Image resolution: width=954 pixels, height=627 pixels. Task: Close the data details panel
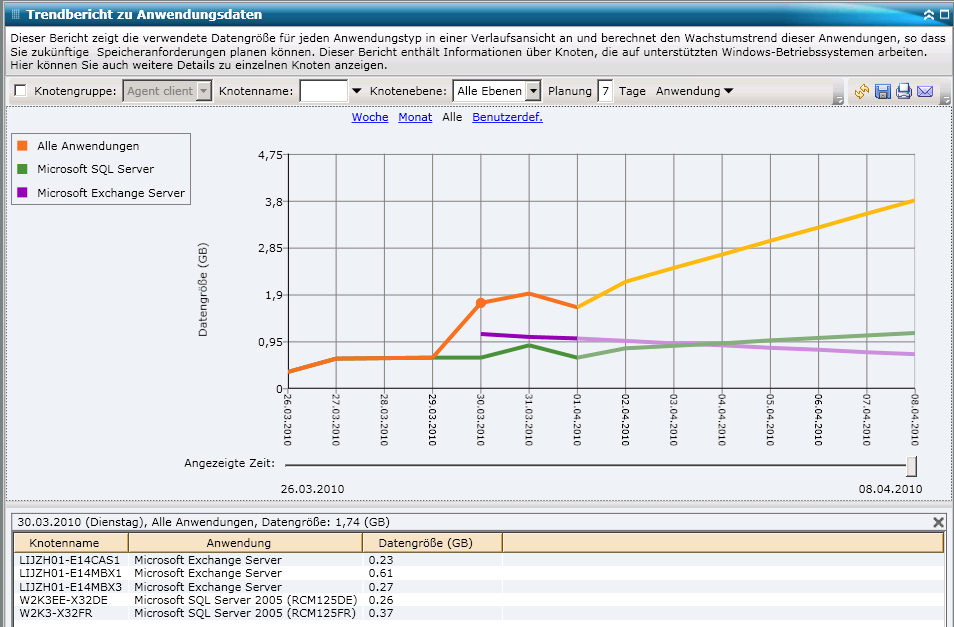tap(938, 522)
